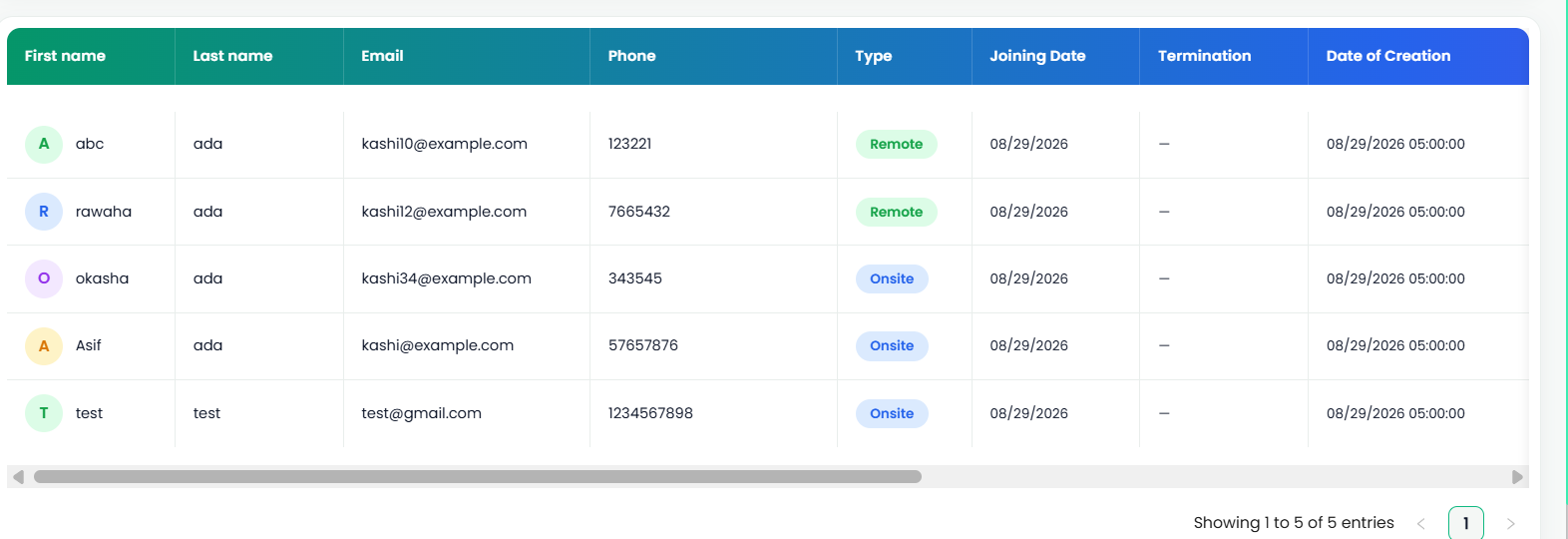1568x539 pixels.
Task: Click first name rawaha
Action: point(104,212)
